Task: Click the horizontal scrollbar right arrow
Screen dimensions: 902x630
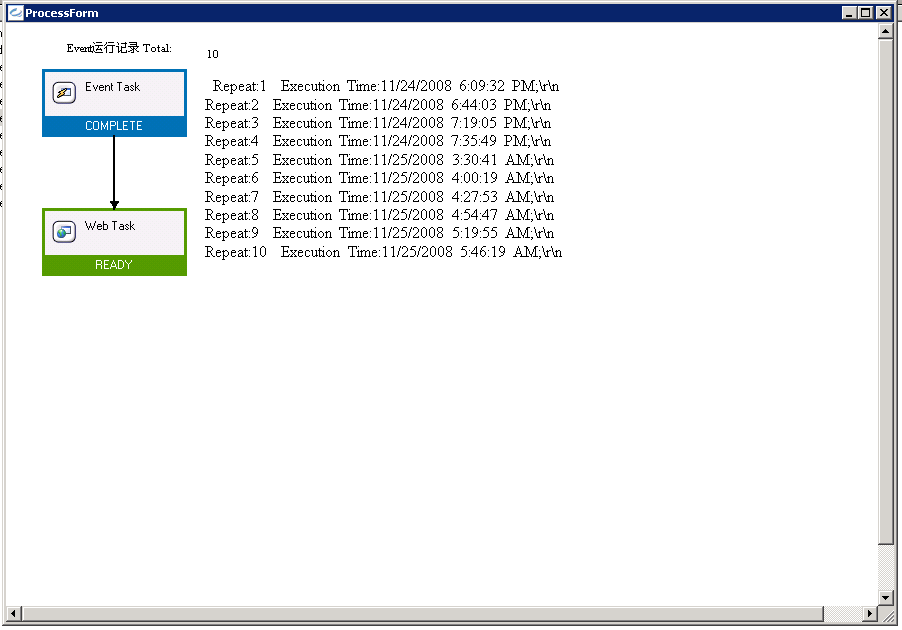Action: pyautogui.click(x=869, y=614)
